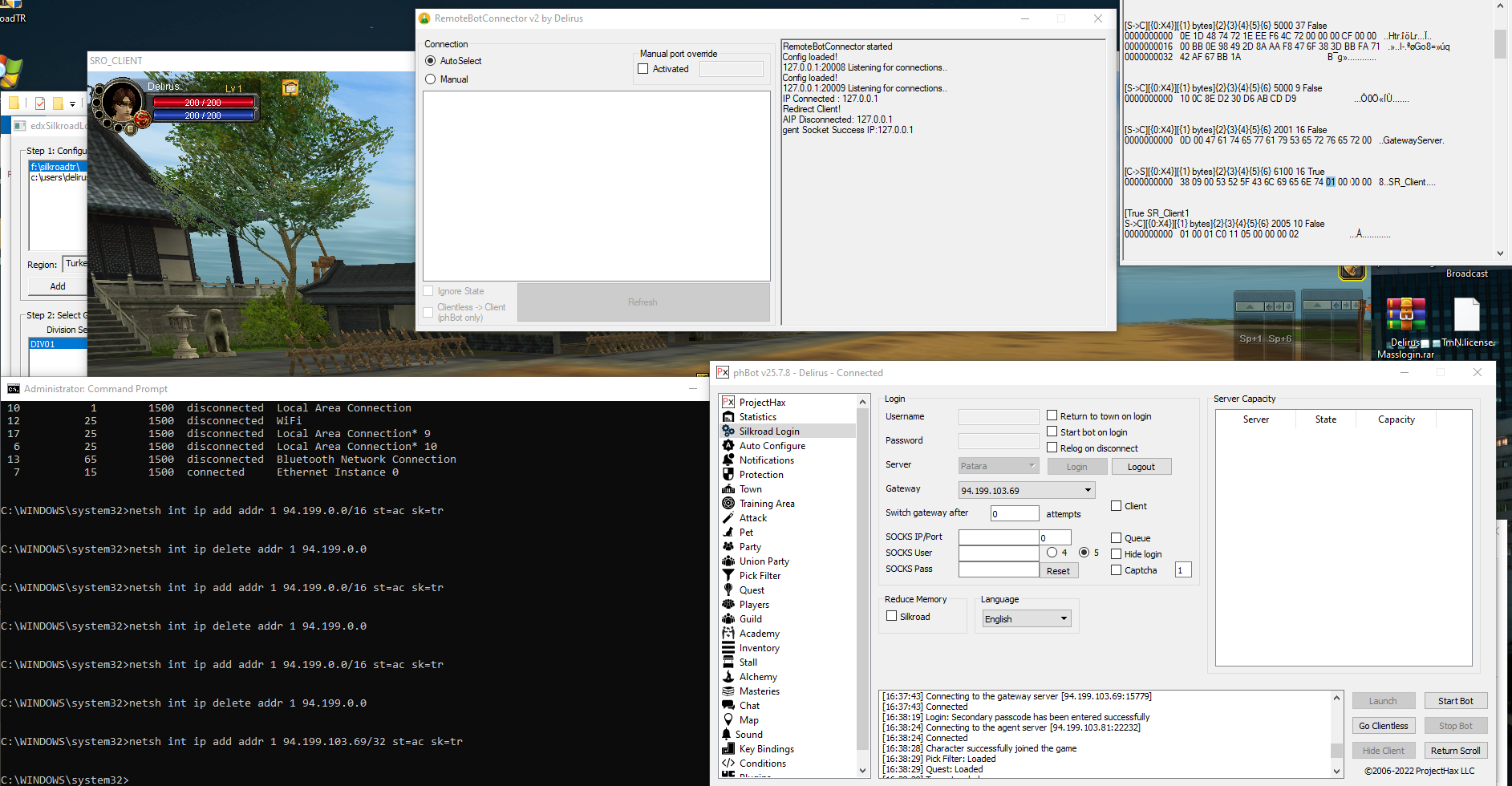The width and height of the screenshot is (1512, 786).
Task: Click the SOCKS IP/Port input field
Action: 998,537
